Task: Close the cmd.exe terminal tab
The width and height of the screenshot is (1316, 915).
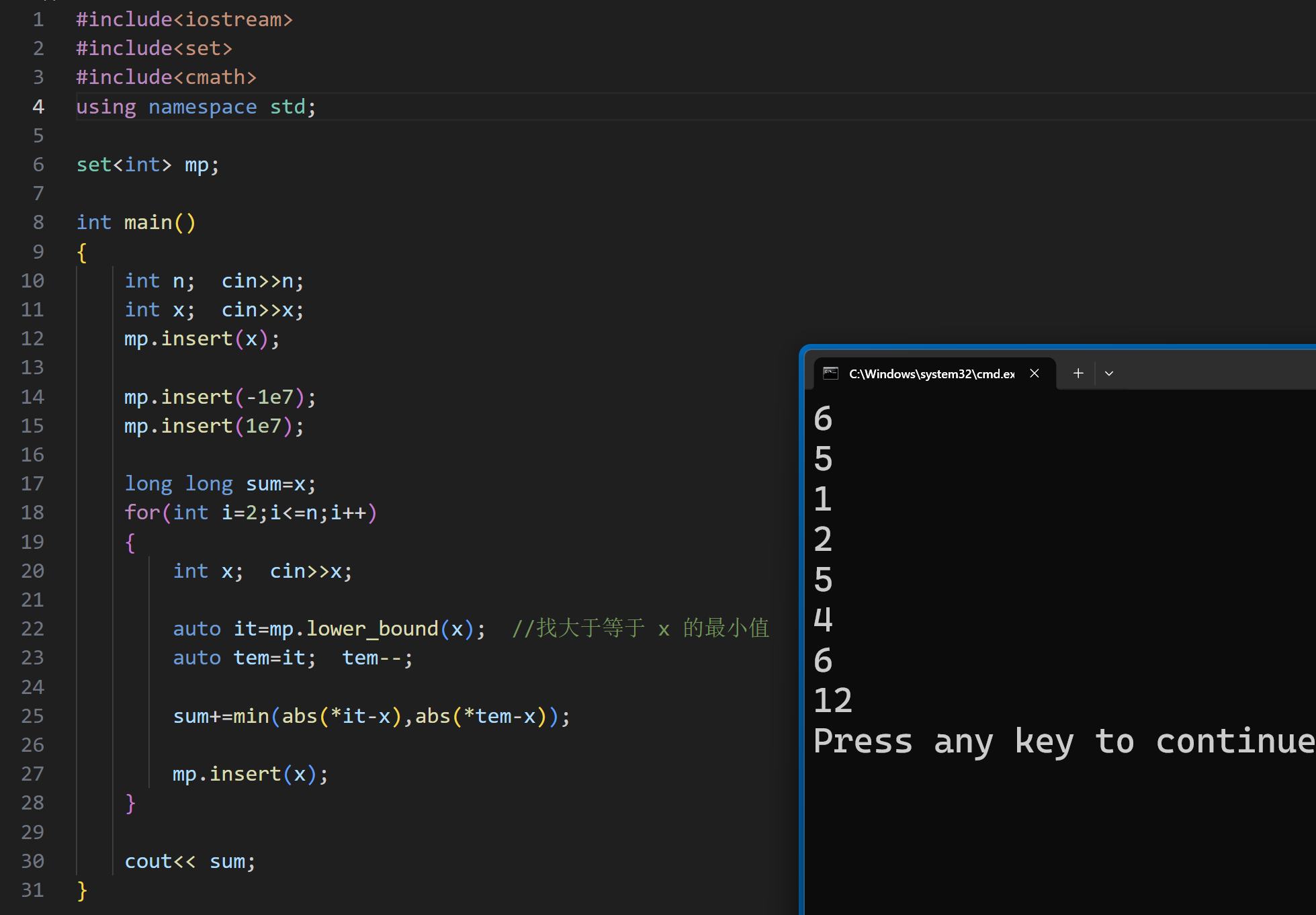Action: point(1035,374)
